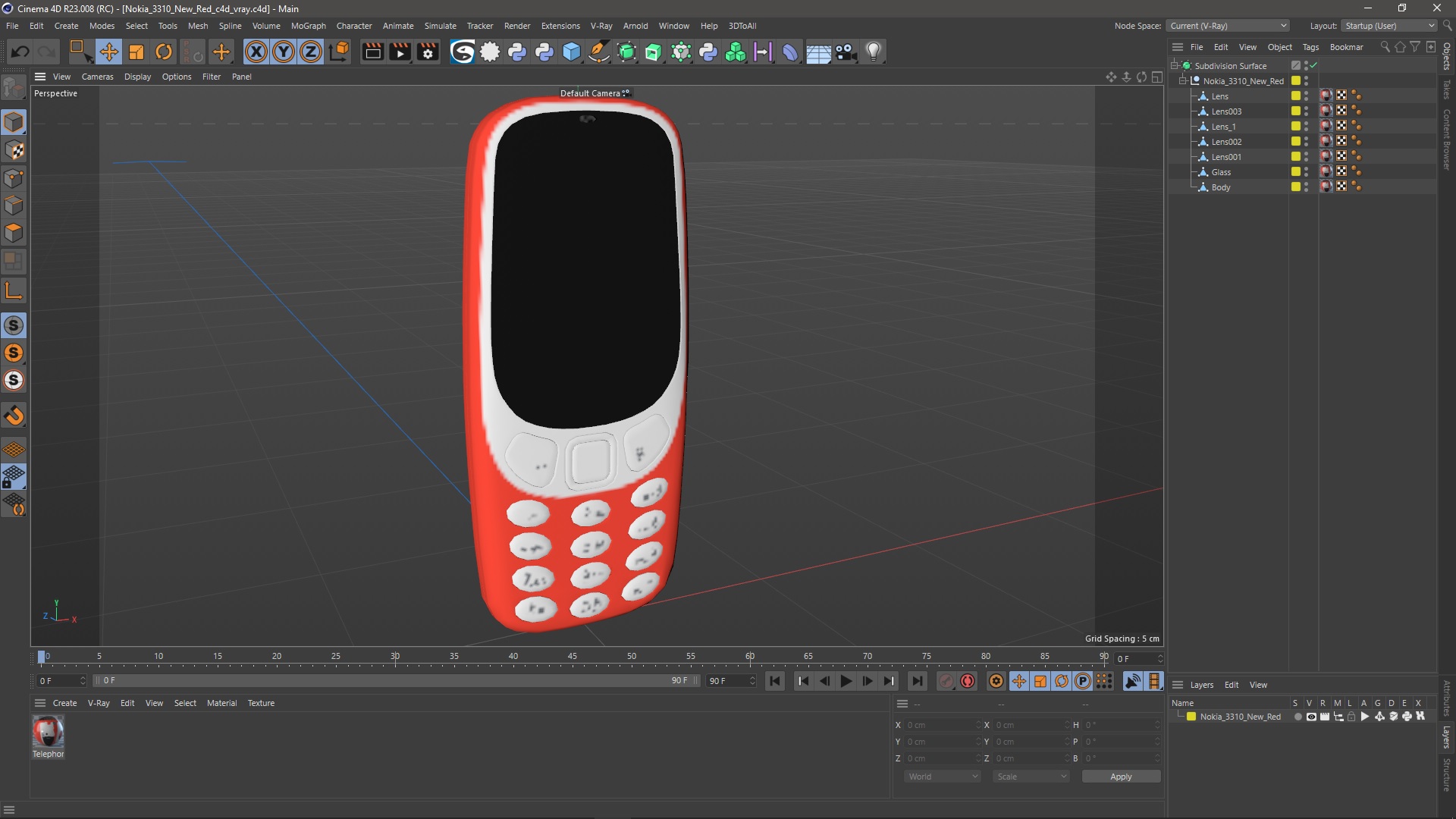Image resolution: width=1456 pixels, height=819 pixels.
Task: Open the Scale mode dropdown
Action: point(1031,777)
